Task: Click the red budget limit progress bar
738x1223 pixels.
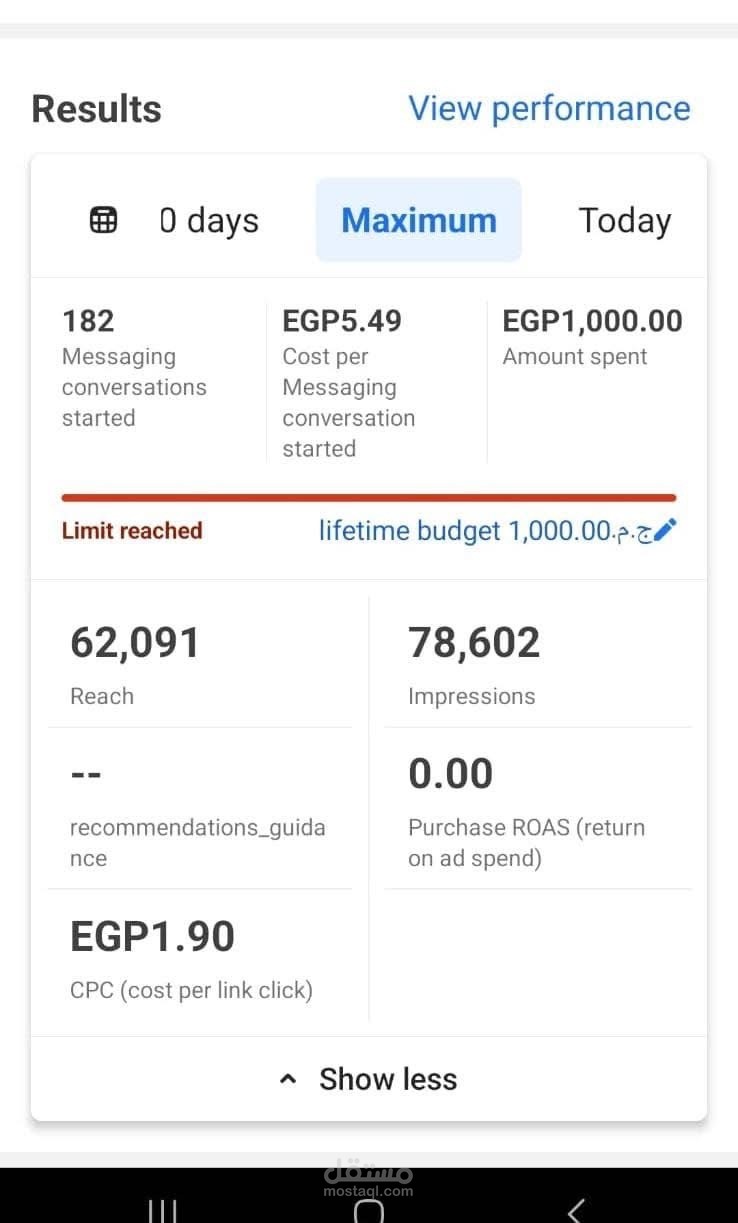Action: (369, 497)
